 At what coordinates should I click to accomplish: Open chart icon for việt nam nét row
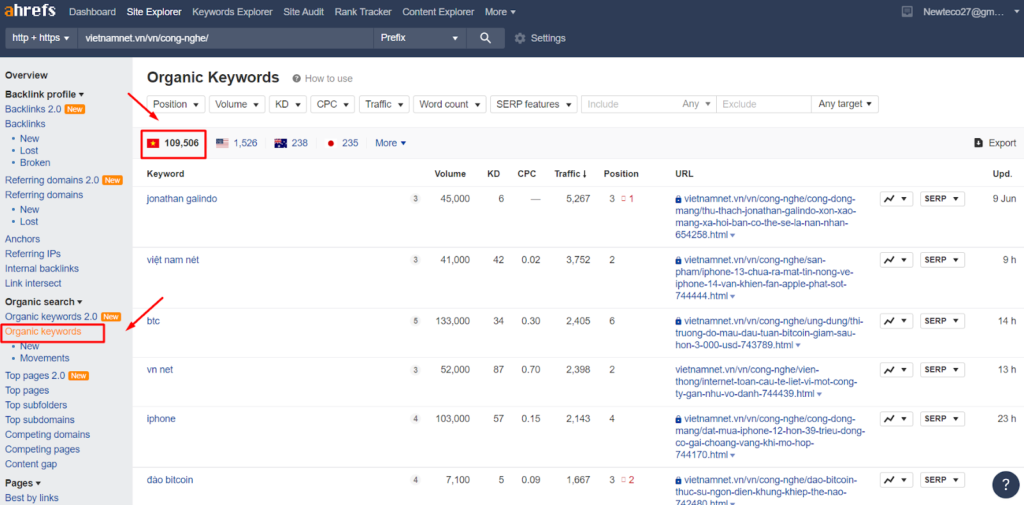pyautogui.click(x=896, y=260)
